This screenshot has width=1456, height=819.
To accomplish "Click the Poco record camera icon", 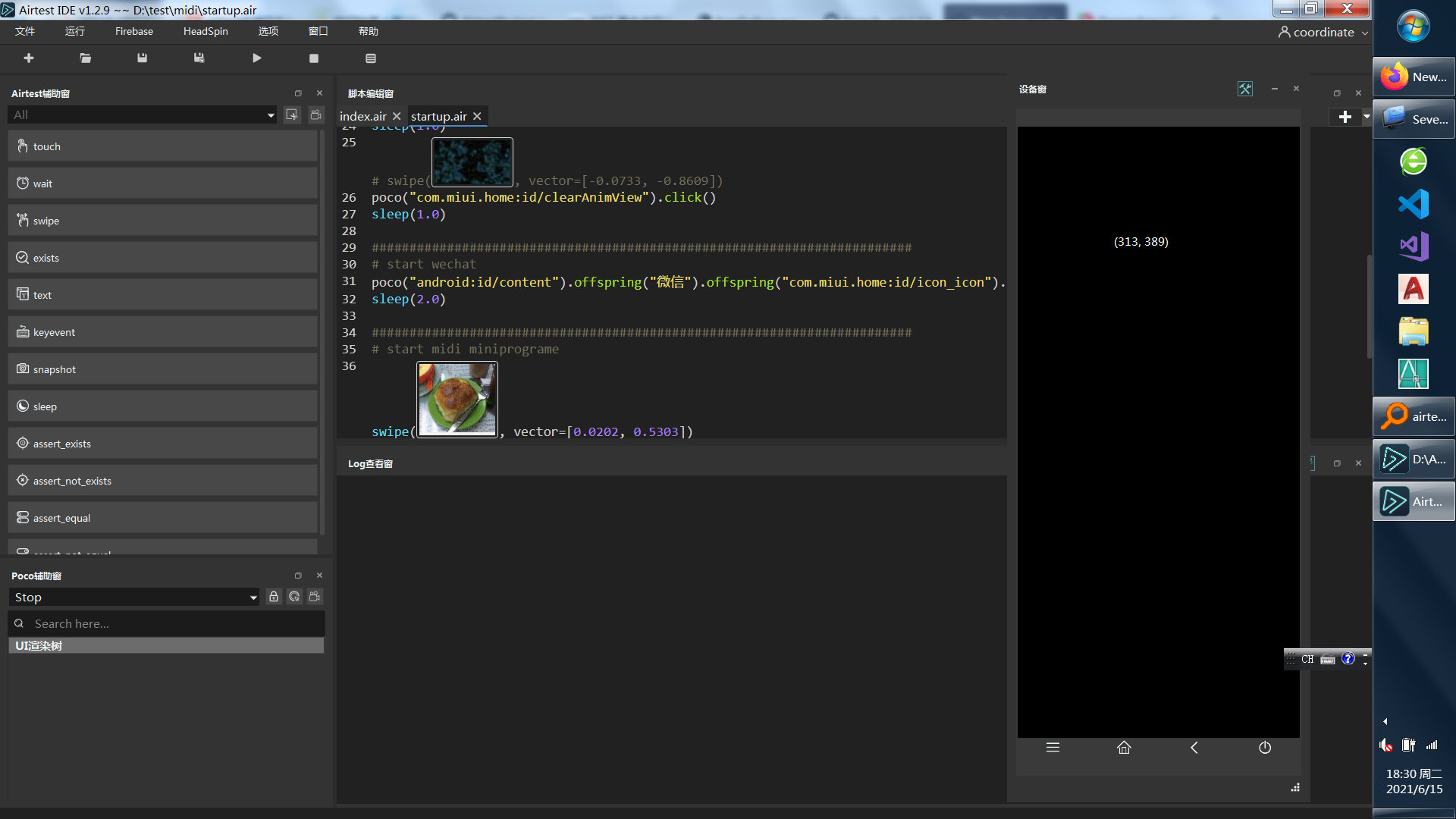I will pos(315,597).
